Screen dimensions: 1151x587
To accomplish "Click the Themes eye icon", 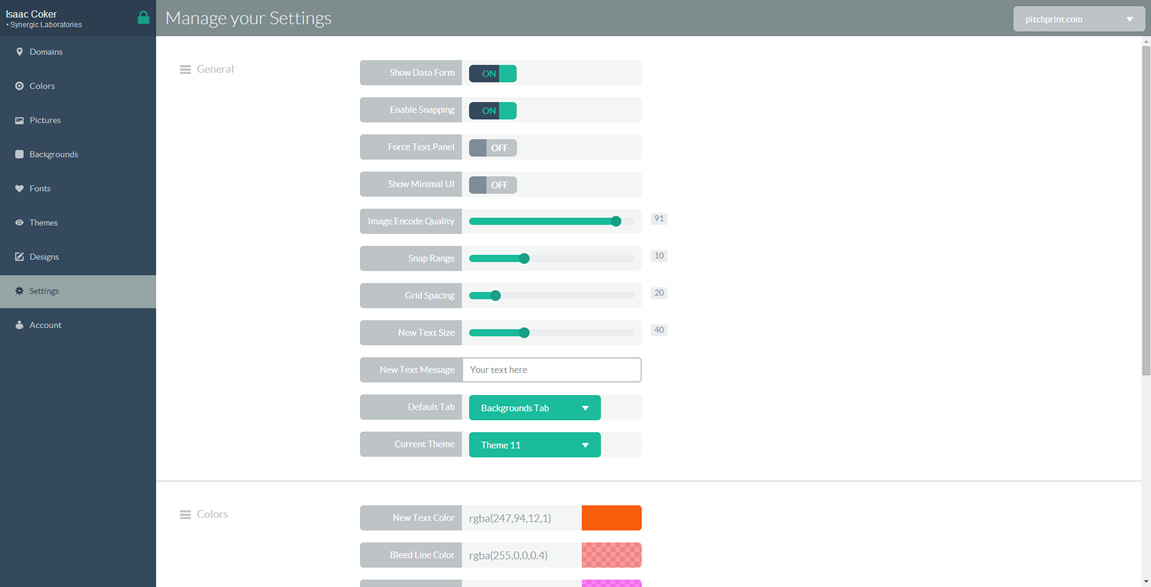I will (x=20, y=223).
